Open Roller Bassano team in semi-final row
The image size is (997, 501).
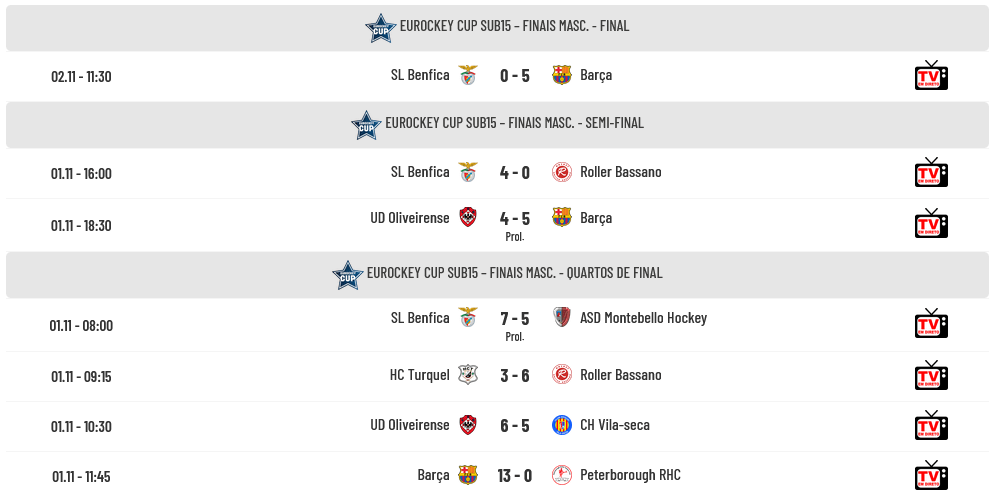(620, 172)
